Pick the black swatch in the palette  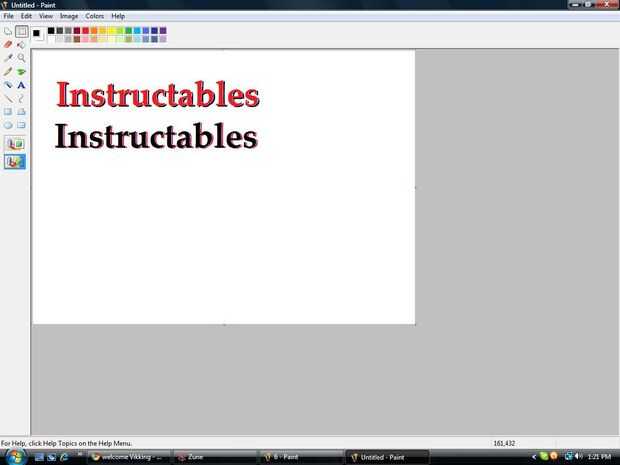point(51,30)
